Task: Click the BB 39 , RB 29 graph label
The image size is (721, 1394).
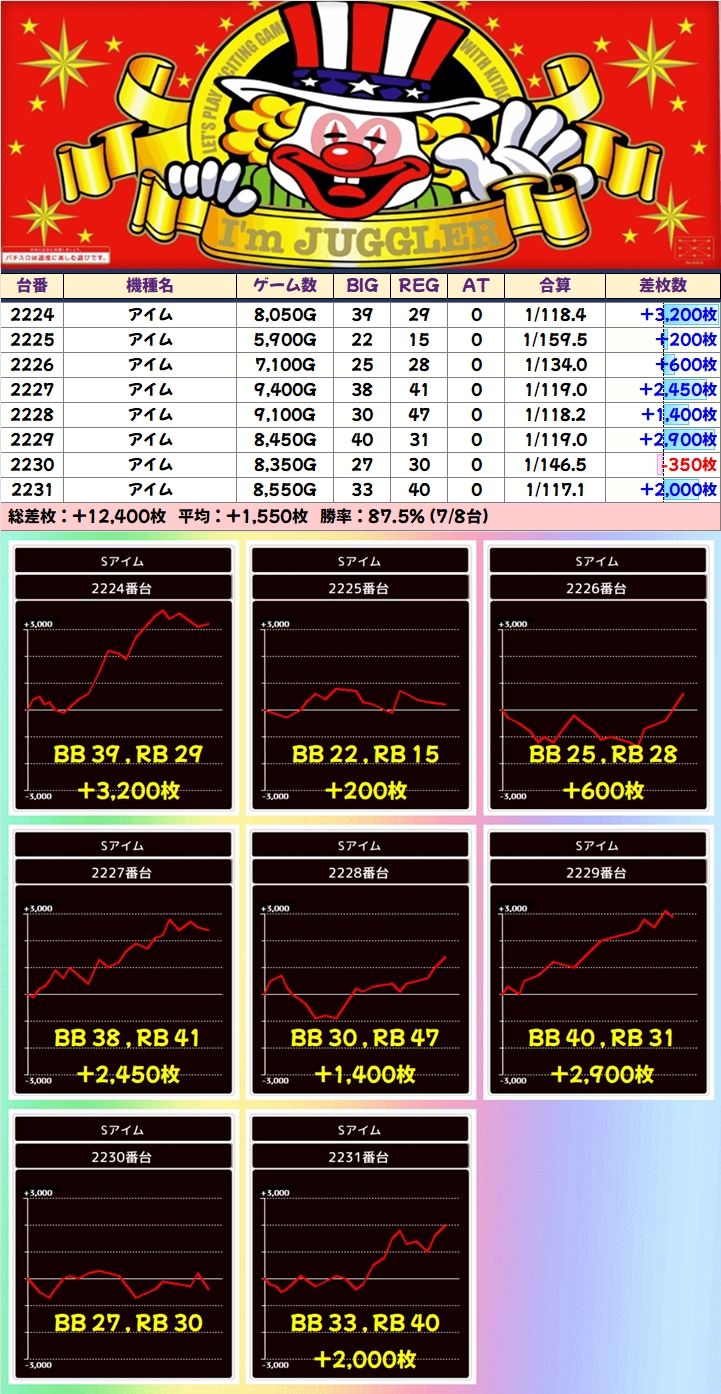Action: point(129,754)
